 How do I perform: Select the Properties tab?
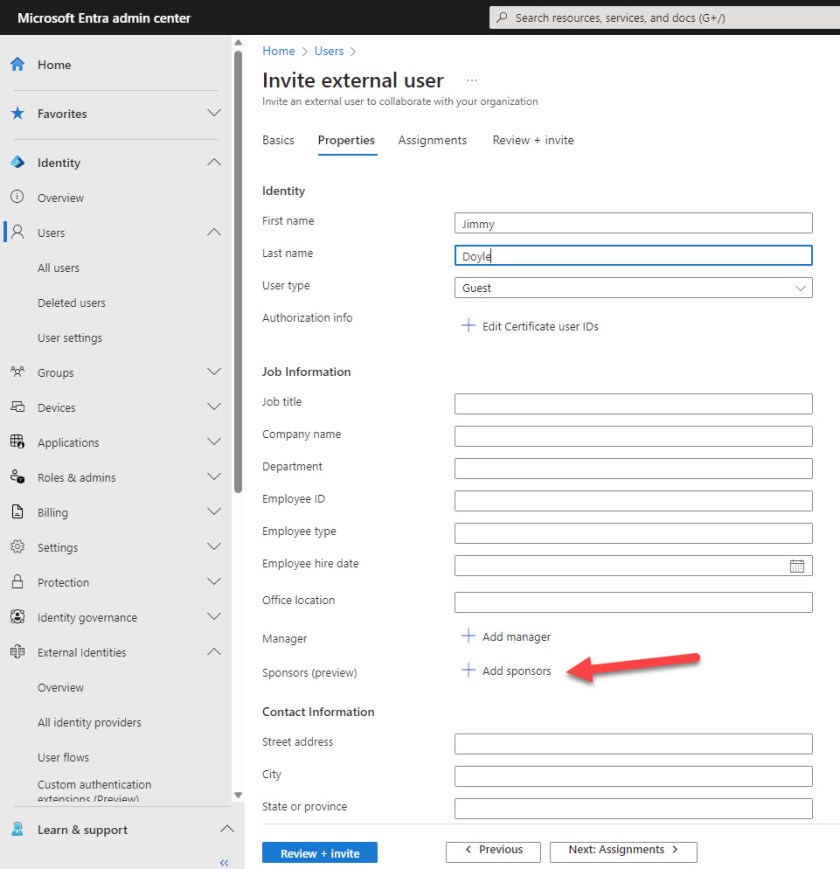point(346,140)
